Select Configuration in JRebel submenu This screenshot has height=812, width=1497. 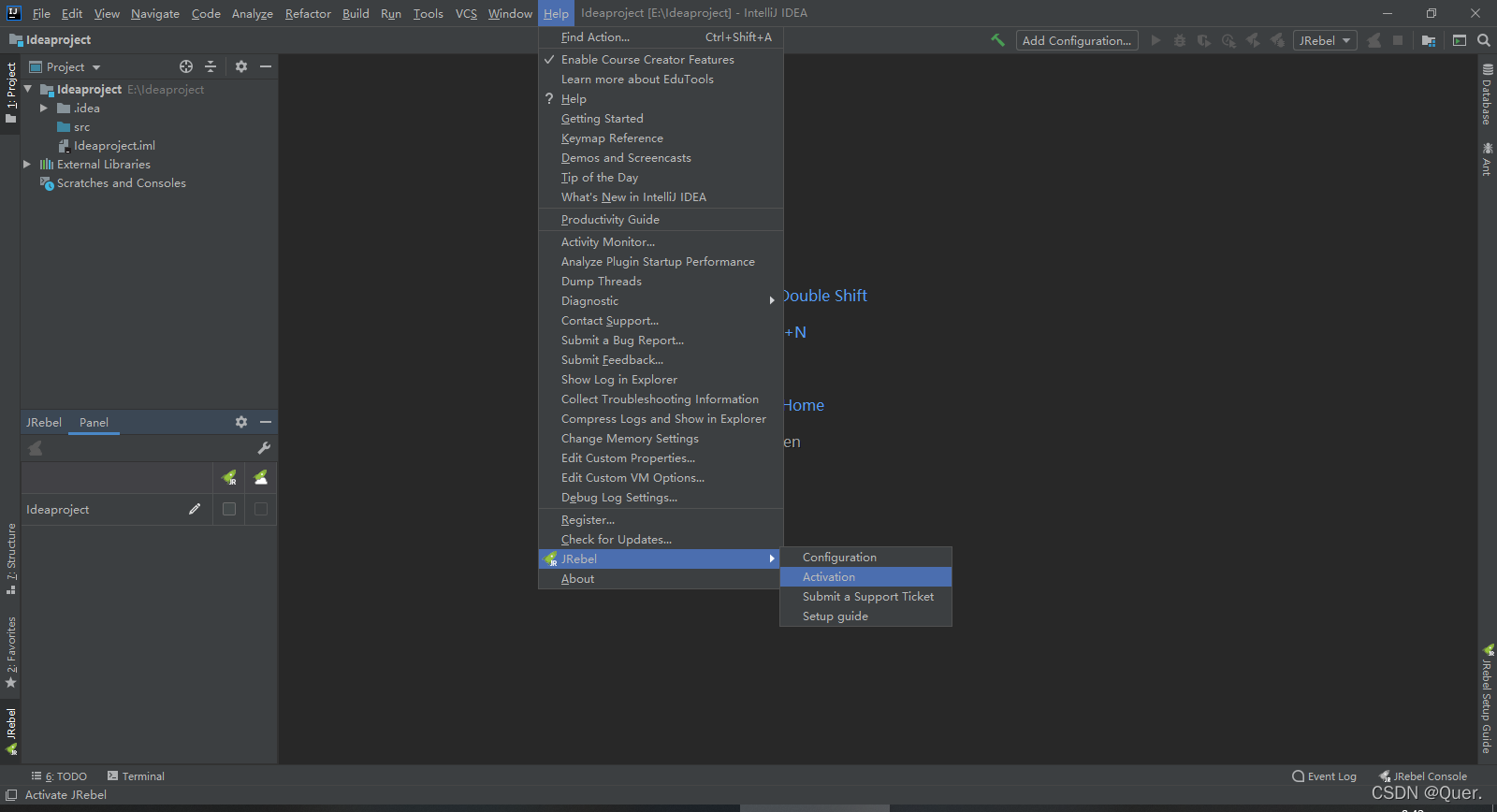(x=865, y=557)
